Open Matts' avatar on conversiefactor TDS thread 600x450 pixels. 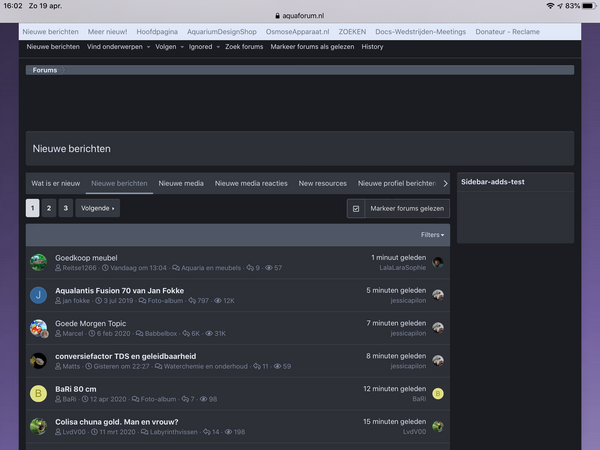pyautogui.click(x=38, y=360)
